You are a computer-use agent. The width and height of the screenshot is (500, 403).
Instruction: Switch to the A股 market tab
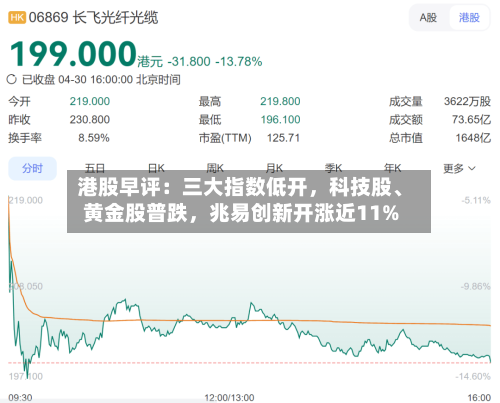(x=428, y=17)
